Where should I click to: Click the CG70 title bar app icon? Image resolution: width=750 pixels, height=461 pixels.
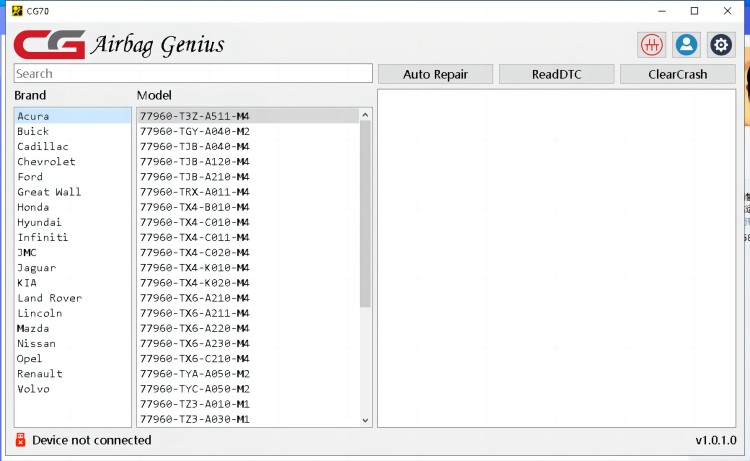pos(17,11)
